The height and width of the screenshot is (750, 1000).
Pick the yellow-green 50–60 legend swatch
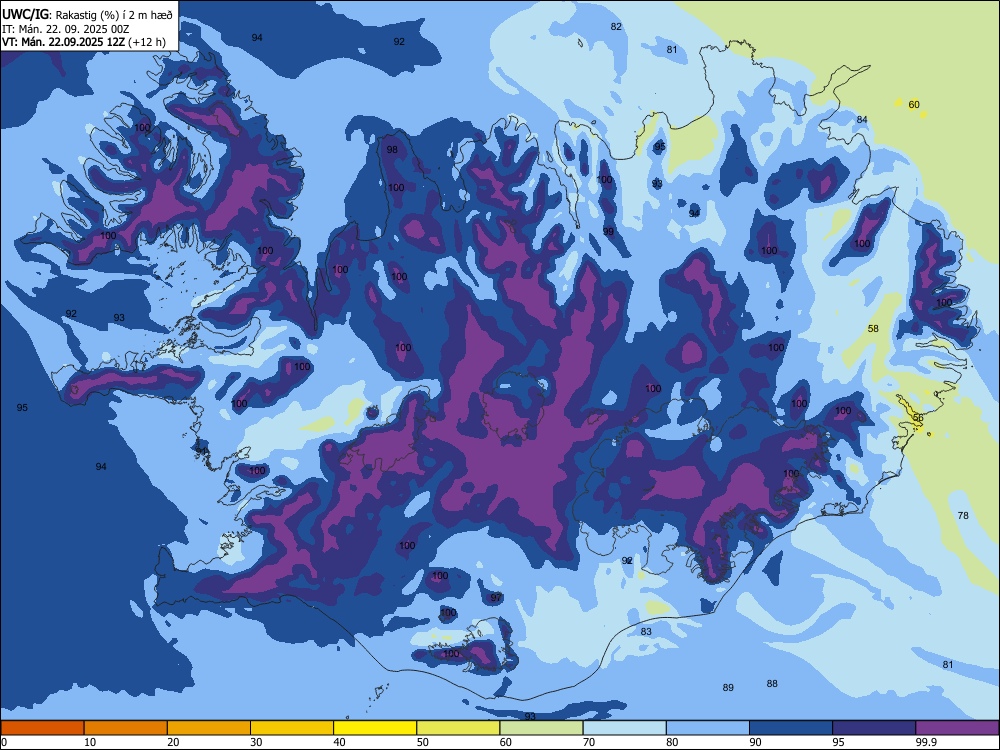pos(458,728)
